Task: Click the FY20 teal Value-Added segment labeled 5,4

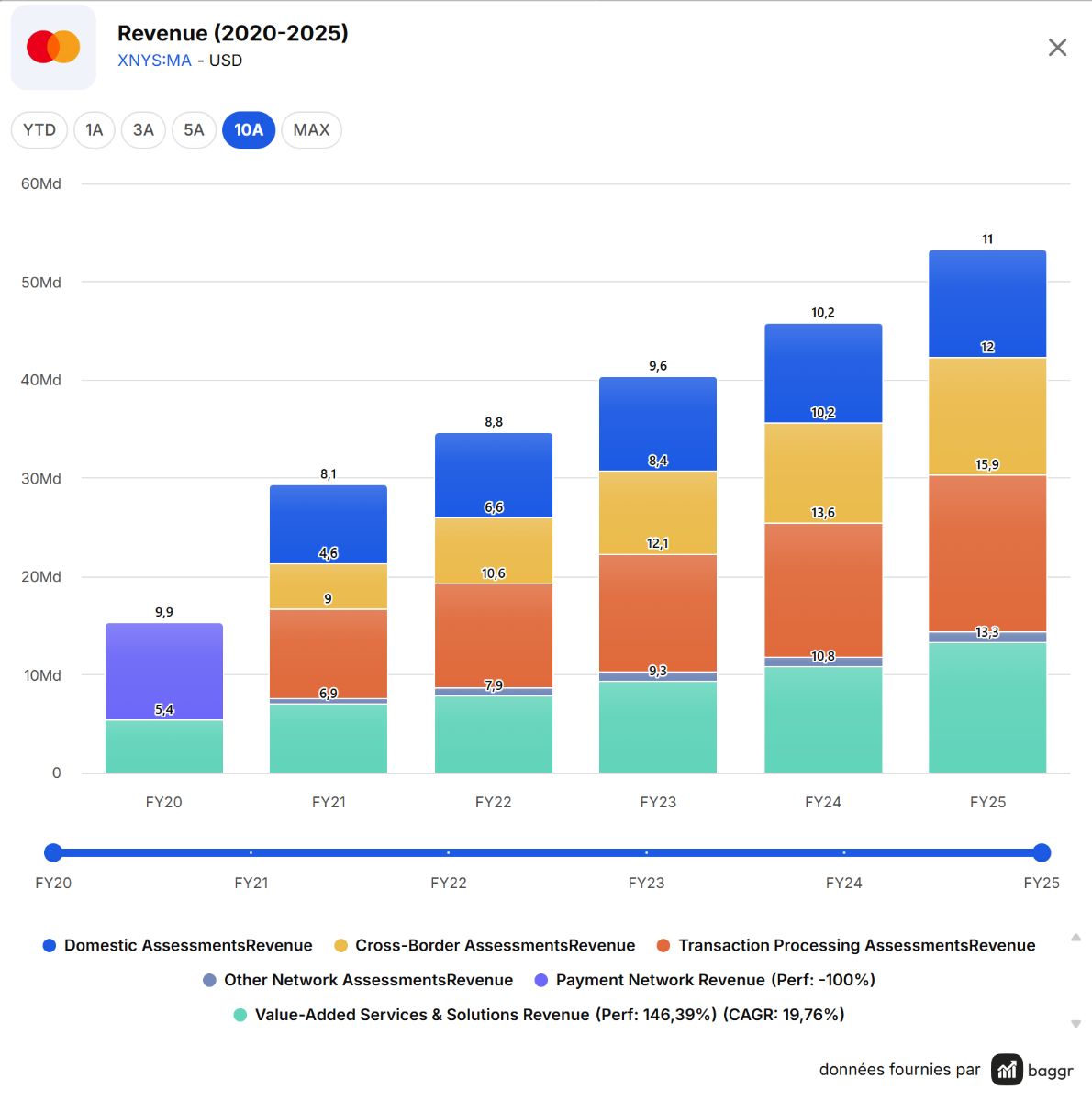Action: click(x=164, y=747)
